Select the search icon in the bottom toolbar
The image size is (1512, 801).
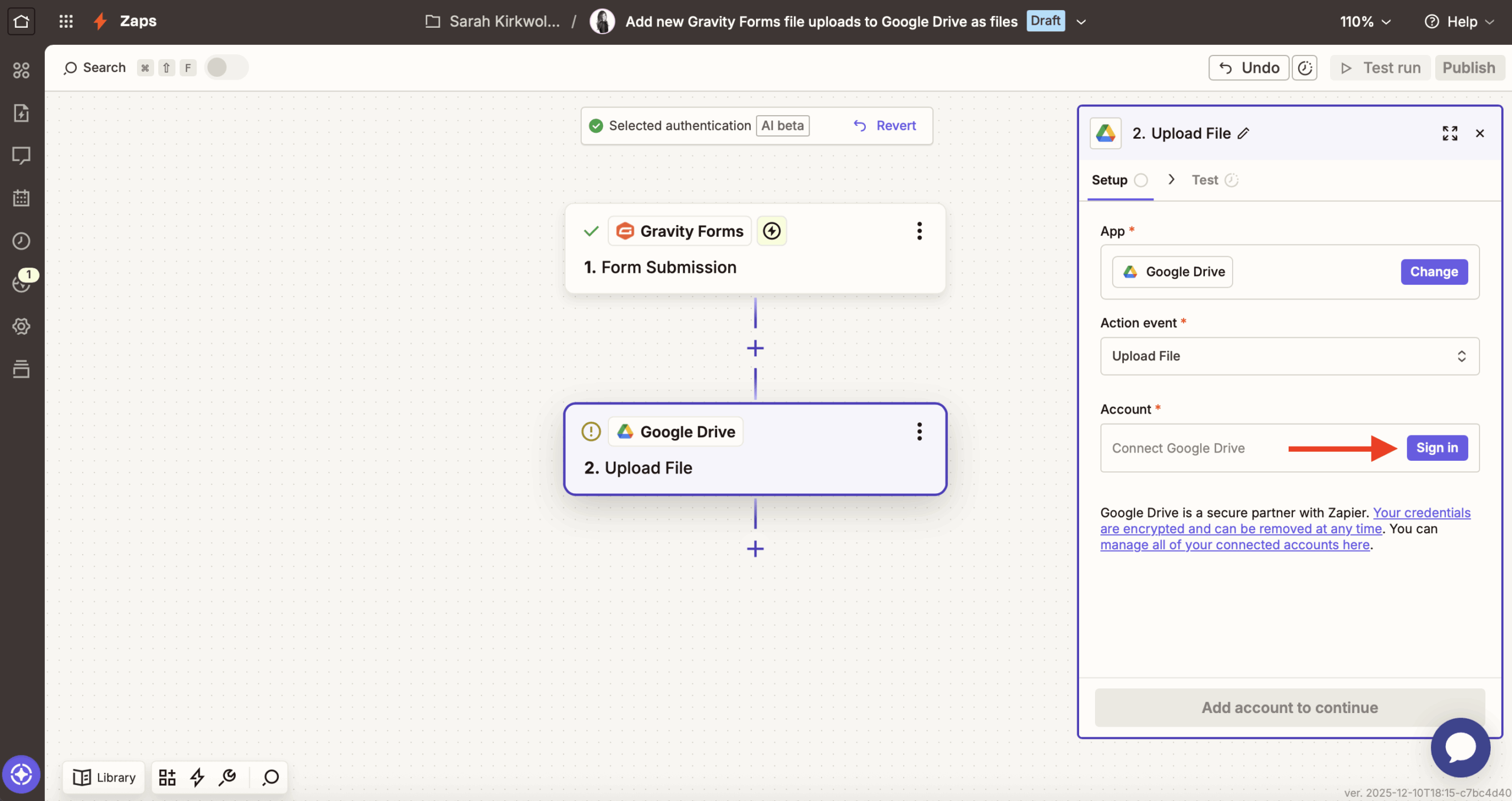coord(269,777)
